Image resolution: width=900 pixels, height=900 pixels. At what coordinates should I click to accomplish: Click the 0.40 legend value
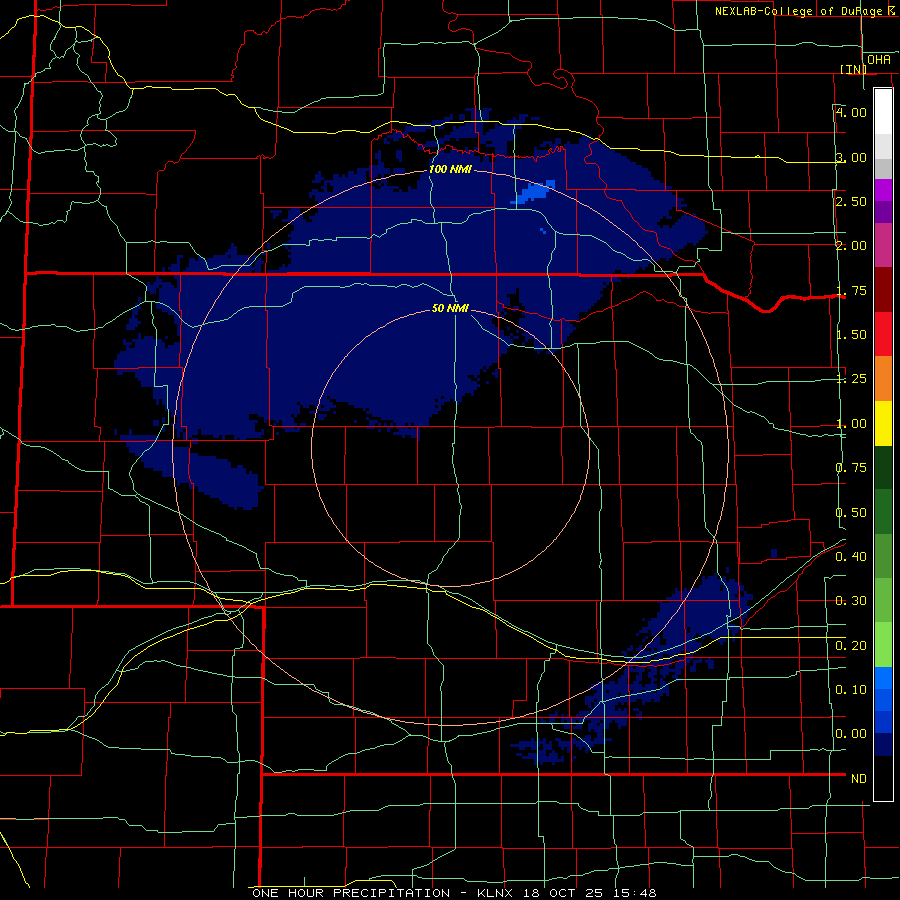point(851,557)
